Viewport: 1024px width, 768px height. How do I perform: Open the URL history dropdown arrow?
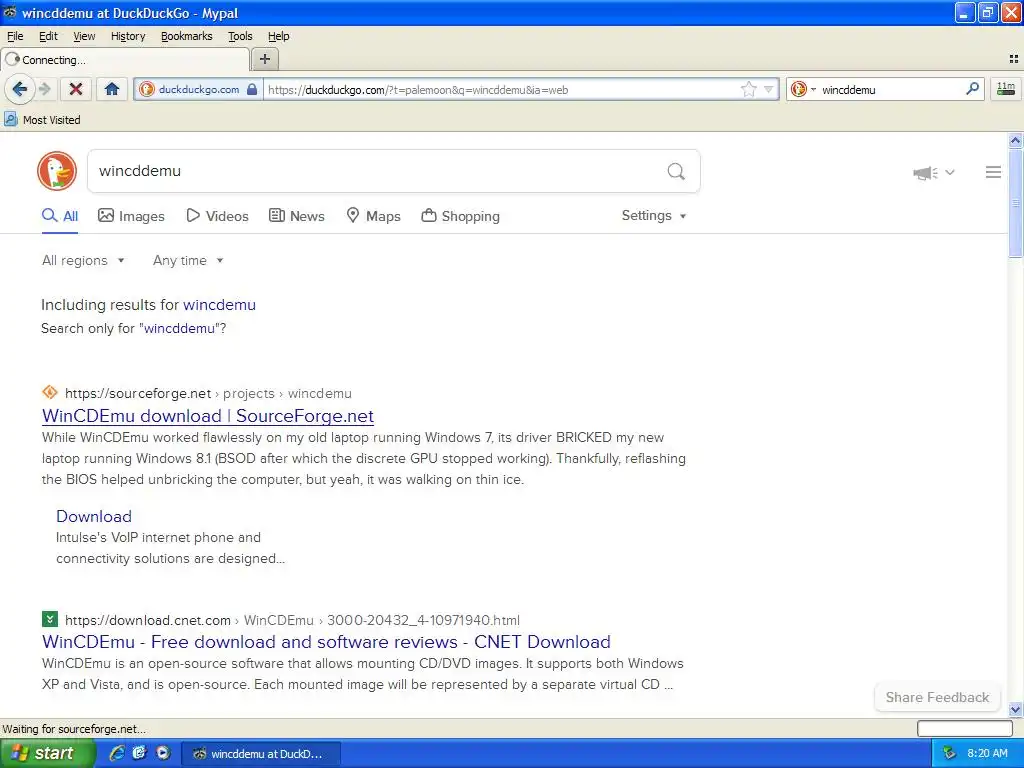coord(768,89)
